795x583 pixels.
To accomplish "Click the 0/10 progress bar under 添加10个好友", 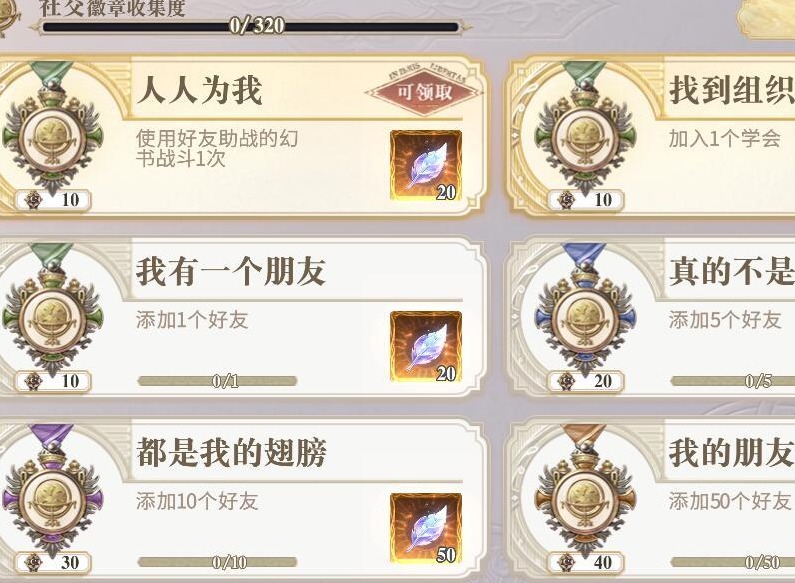I will coord(217,562).
